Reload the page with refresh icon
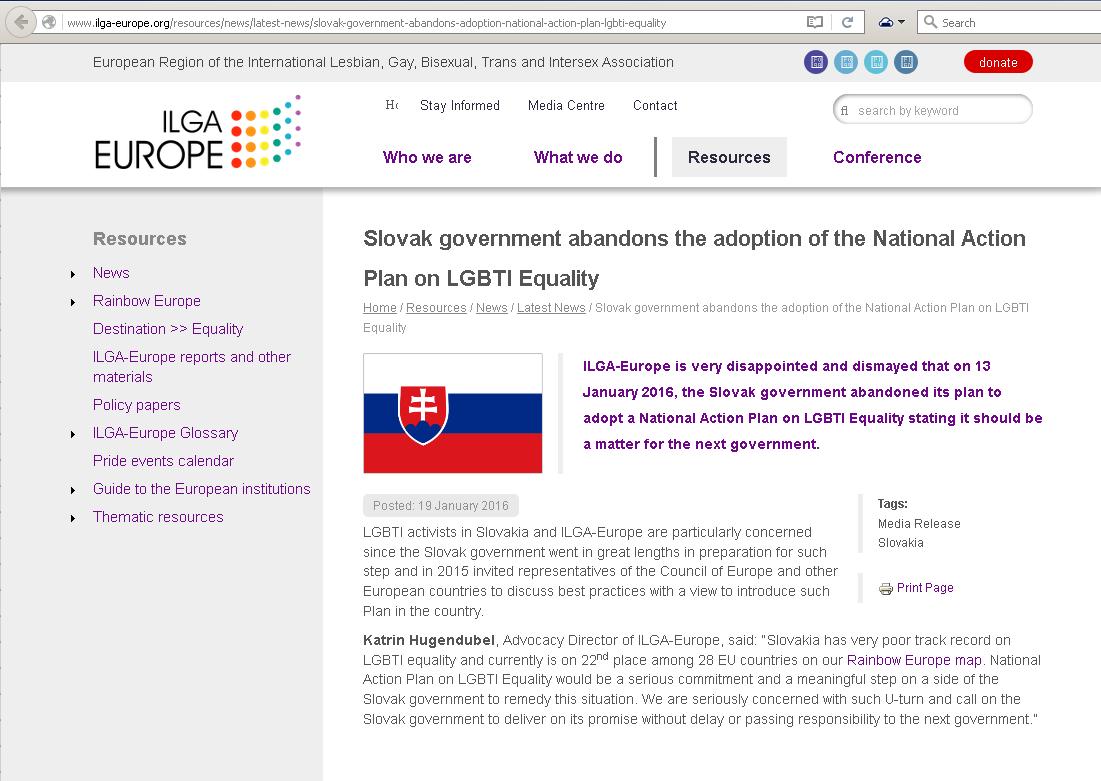1101x781 pixels. (x=847, y=22)
